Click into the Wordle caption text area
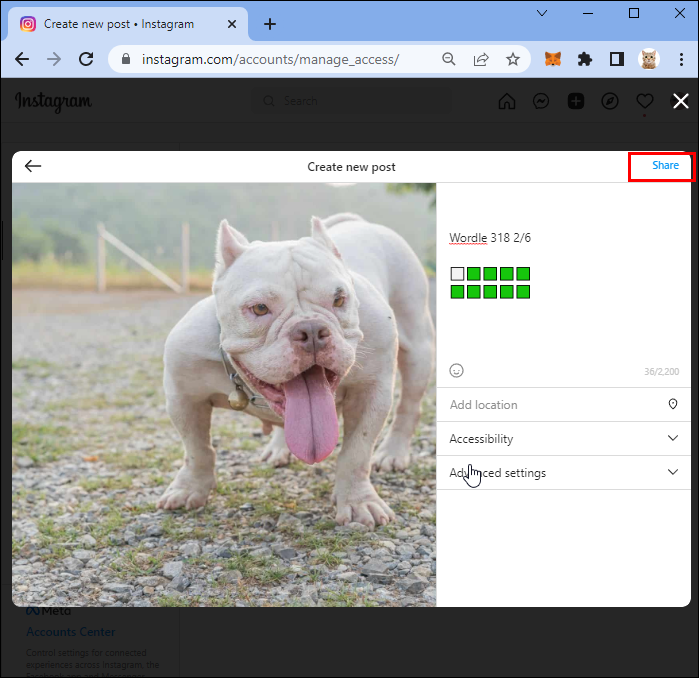This screenshot has width=699, height=678. [x=563, y=273]
